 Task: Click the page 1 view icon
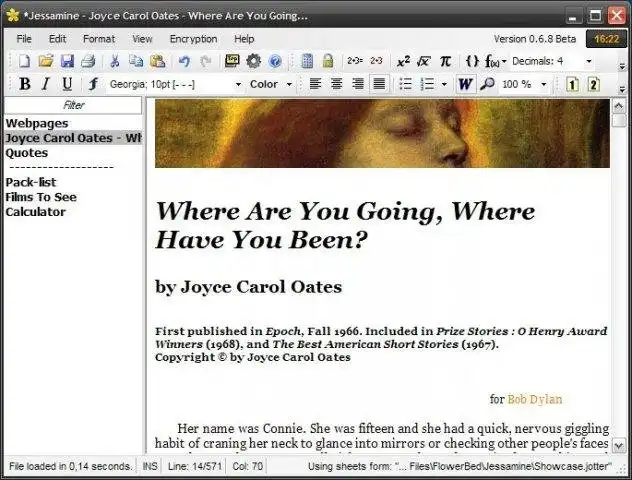point(572,84)
